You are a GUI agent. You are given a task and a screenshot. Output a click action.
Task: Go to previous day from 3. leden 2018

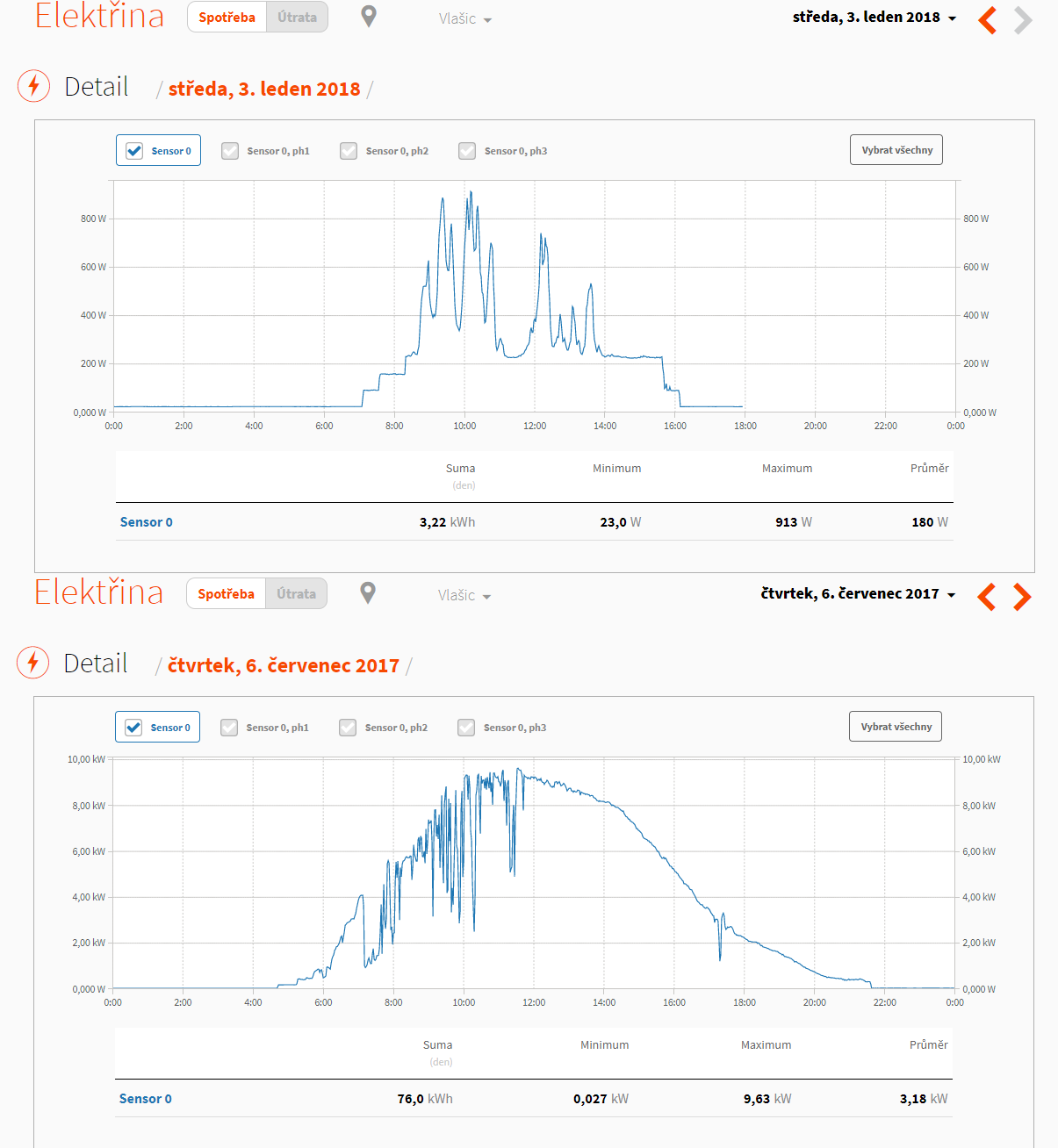click(x=988, y=19)
